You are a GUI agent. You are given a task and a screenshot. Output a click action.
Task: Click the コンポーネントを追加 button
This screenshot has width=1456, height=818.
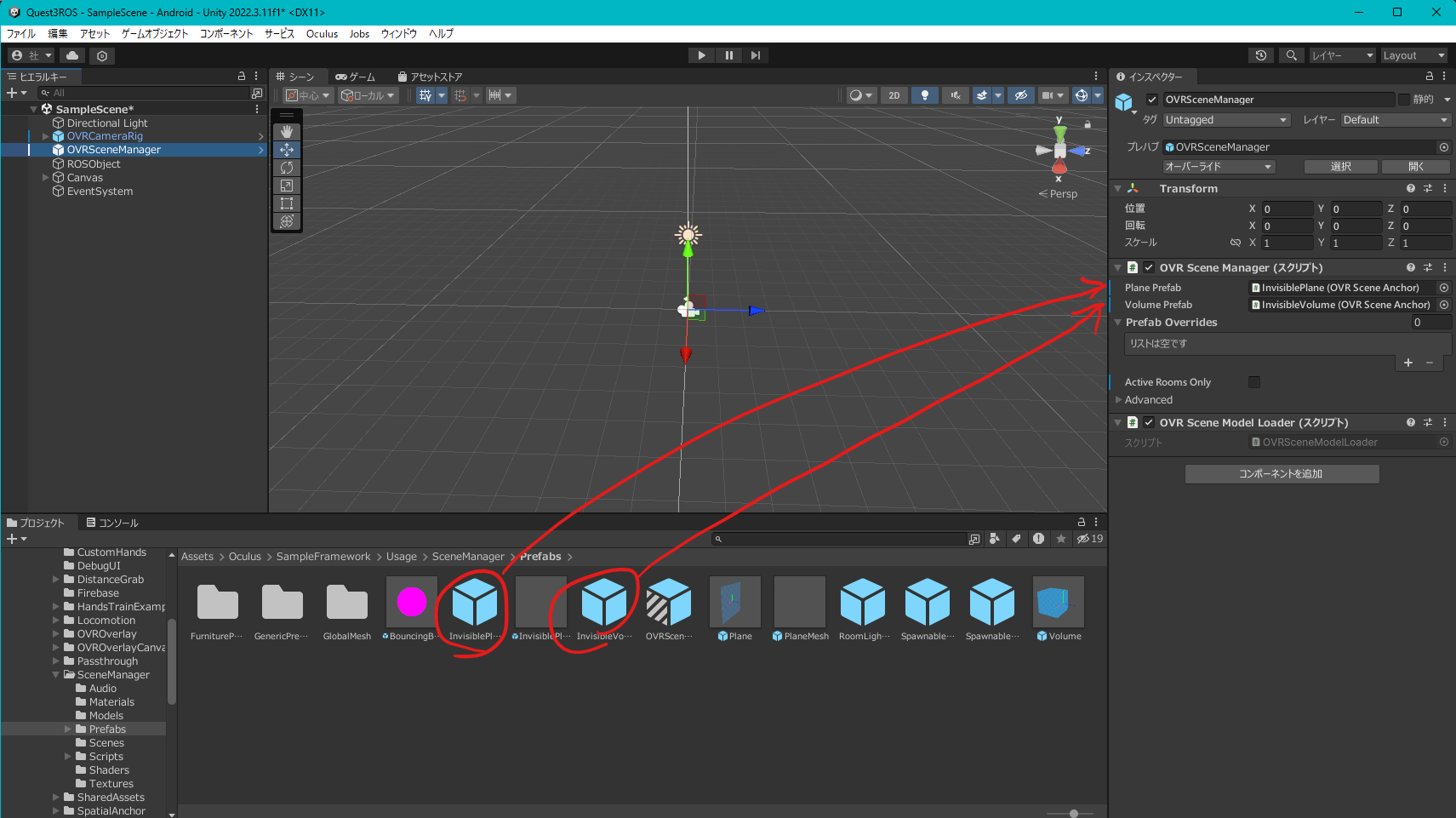pyautogui.click(x=1281, y=474)
